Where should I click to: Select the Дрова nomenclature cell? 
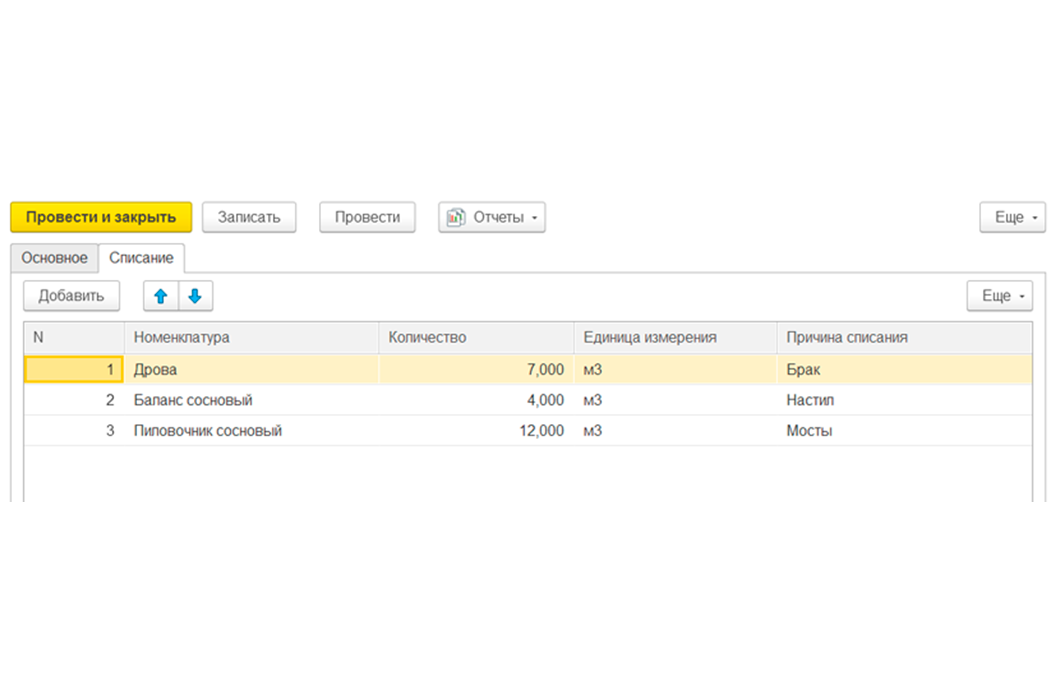pyautogui.click(x=251, y=370)
